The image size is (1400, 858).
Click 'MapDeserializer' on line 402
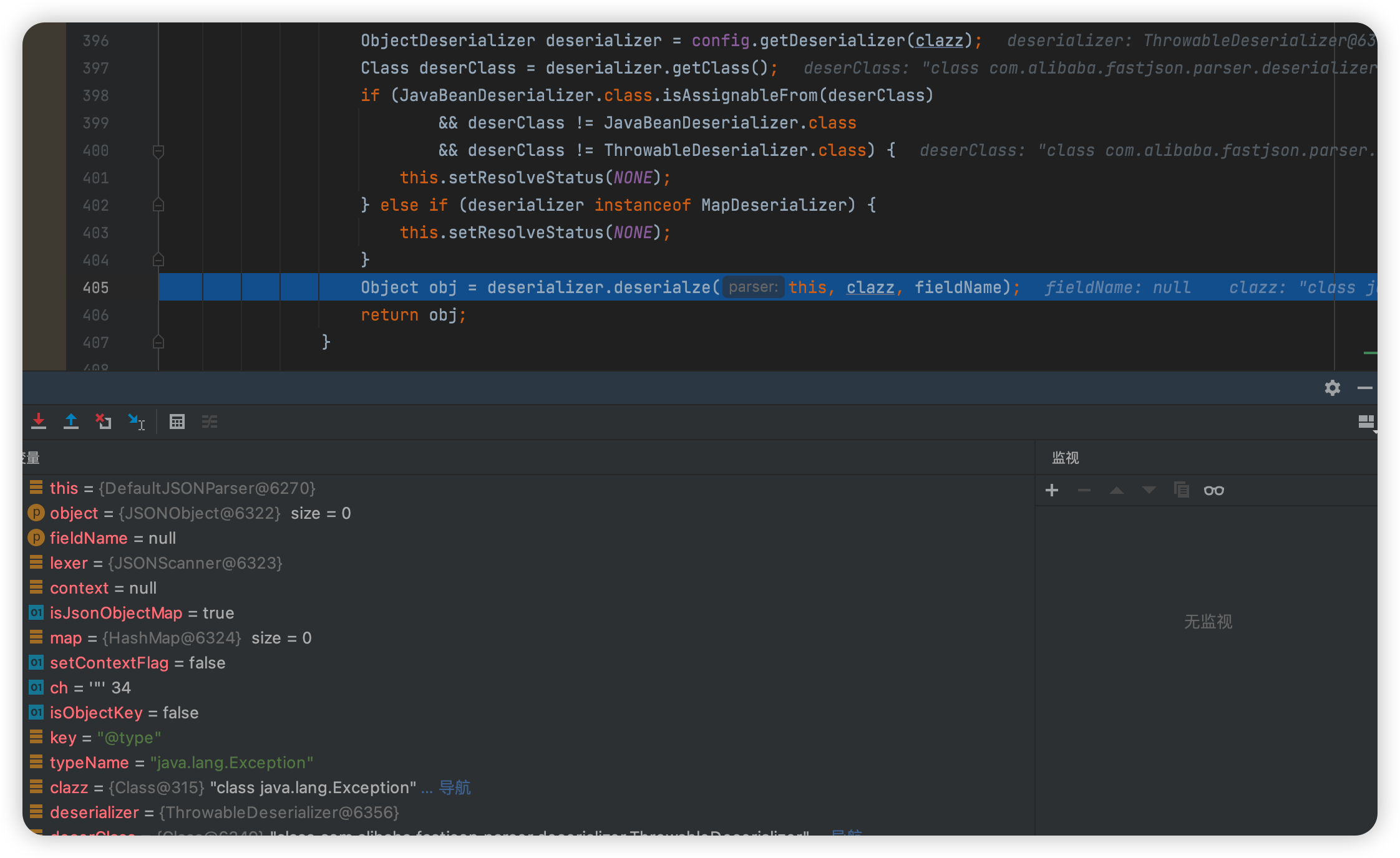774,205
